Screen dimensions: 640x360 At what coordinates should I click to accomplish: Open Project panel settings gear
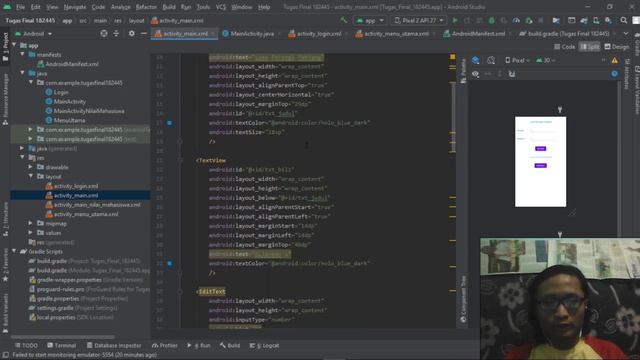pyautogui.click(x=131, y=33)
